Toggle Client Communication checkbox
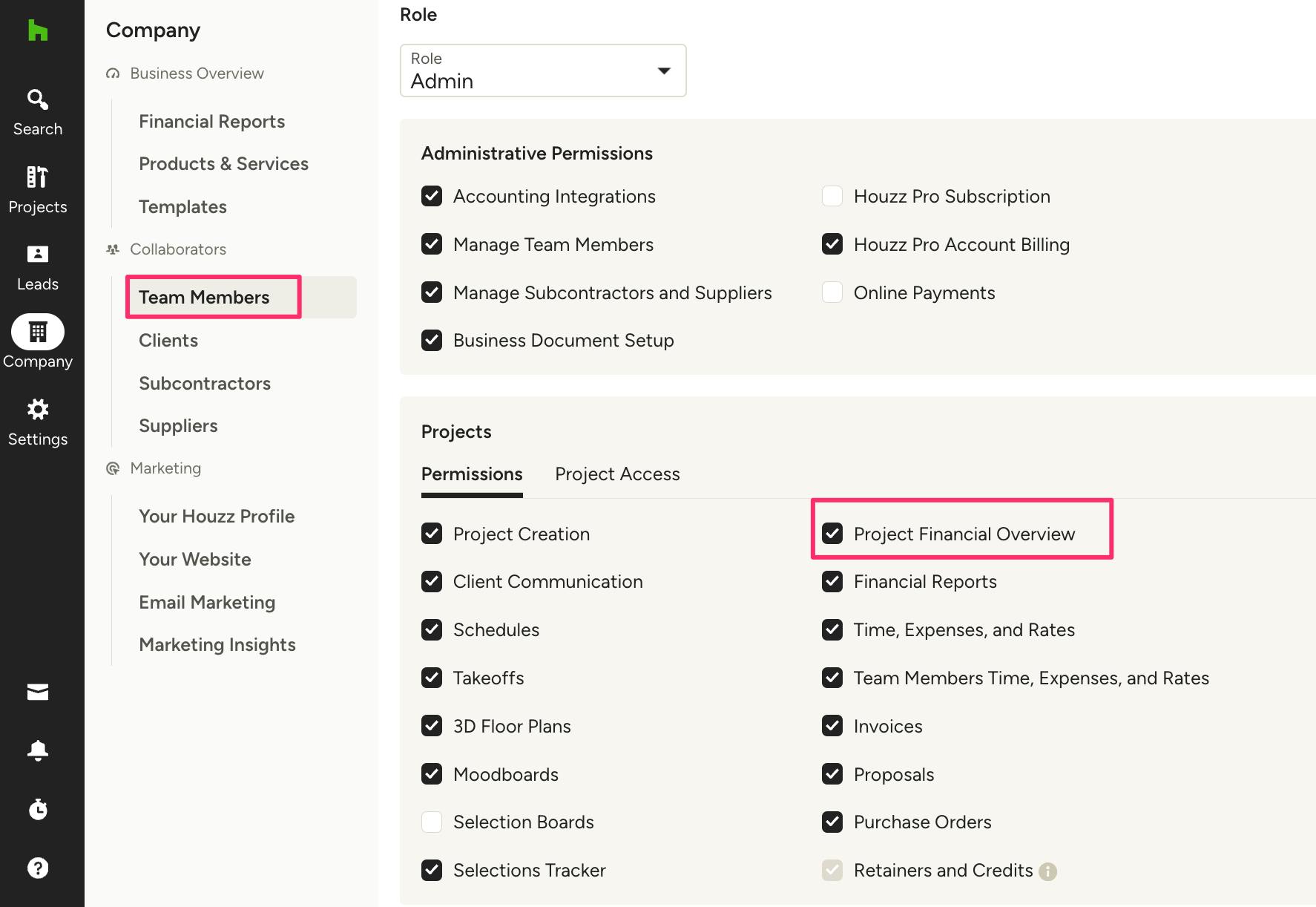This screenshot has width=1316, height=907. point(432,581)
